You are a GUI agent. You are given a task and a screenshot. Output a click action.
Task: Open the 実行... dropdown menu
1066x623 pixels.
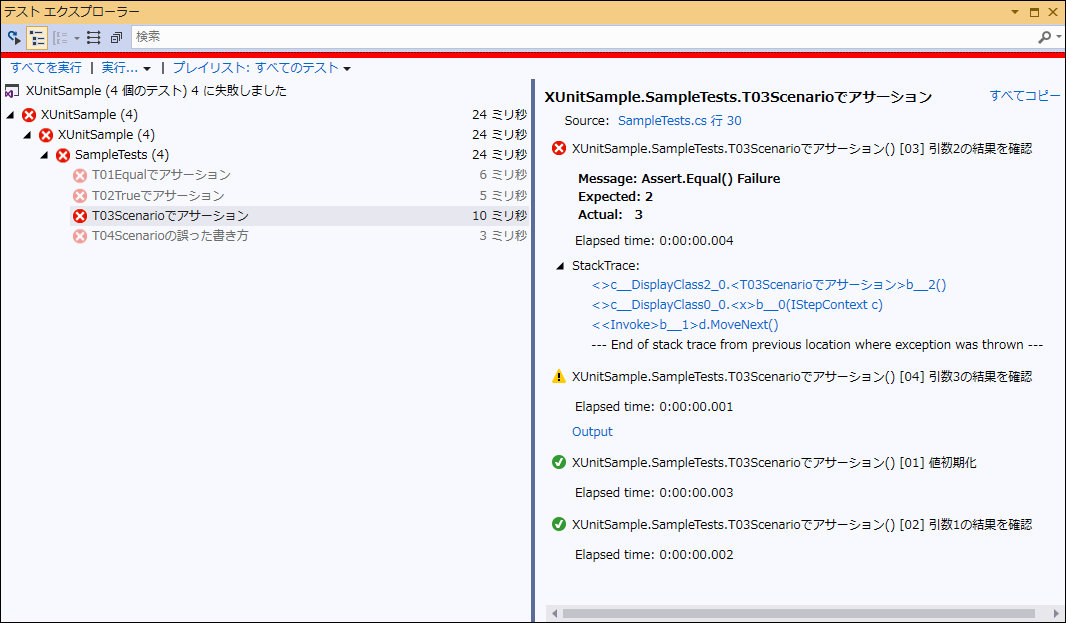click(x=126, y=68)
